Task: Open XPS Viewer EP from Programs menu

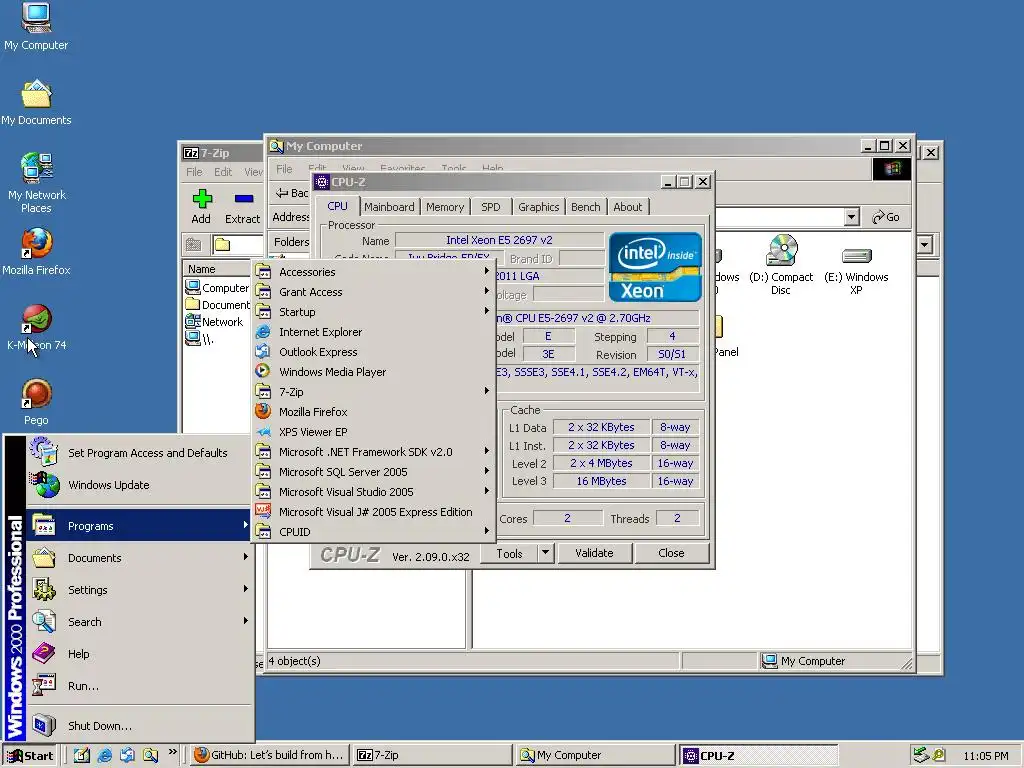Action: click(x=374, y=432)
